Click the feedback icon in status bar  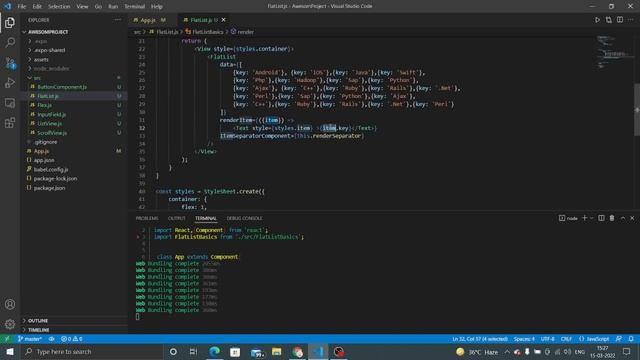(x=619, y=339)
